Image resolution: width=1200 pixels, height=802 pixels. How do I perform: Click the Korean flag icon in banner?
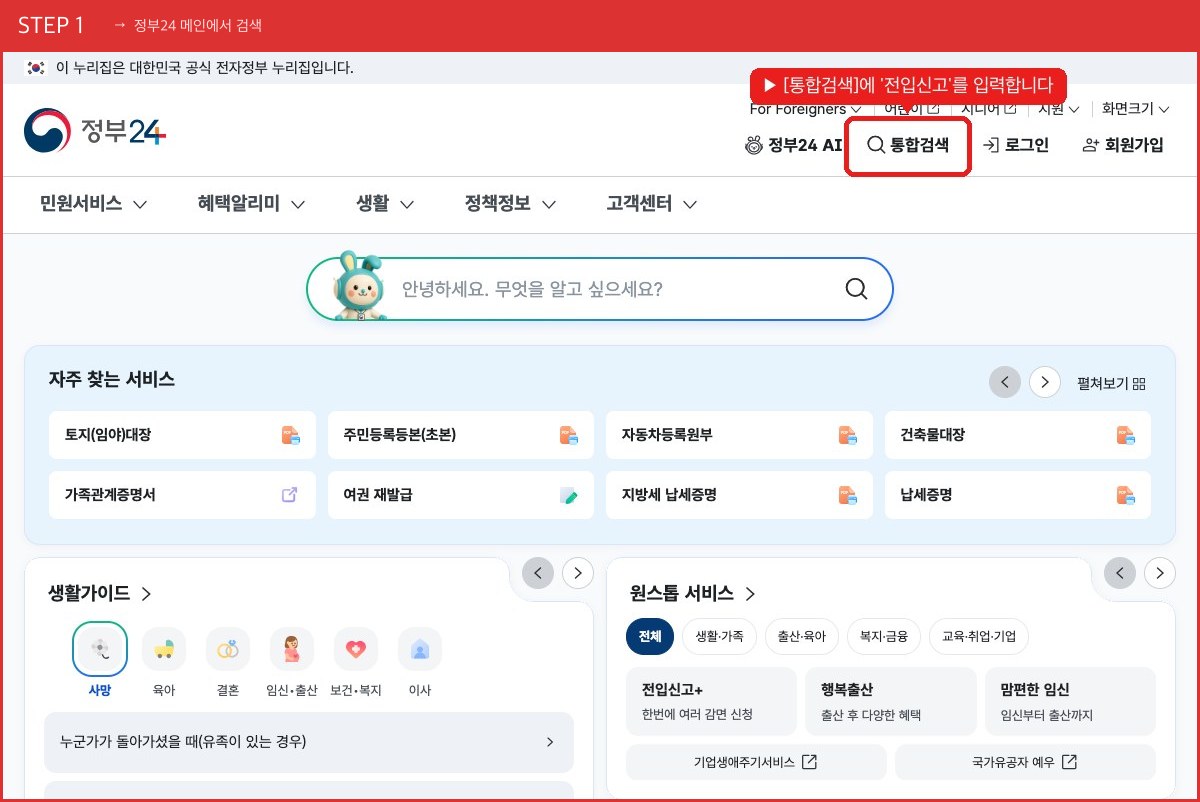[x=36, y=68]
